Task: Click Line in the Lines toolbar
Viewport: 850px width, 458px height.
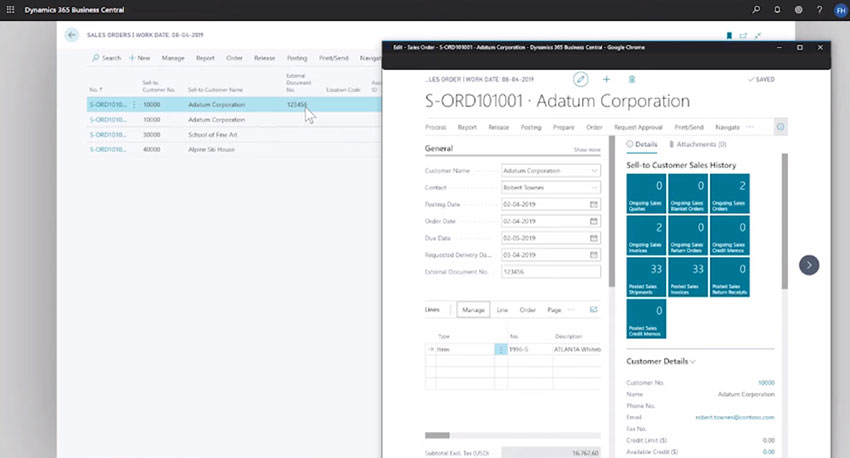Action: pyautogui.click(x=502, y=310)
